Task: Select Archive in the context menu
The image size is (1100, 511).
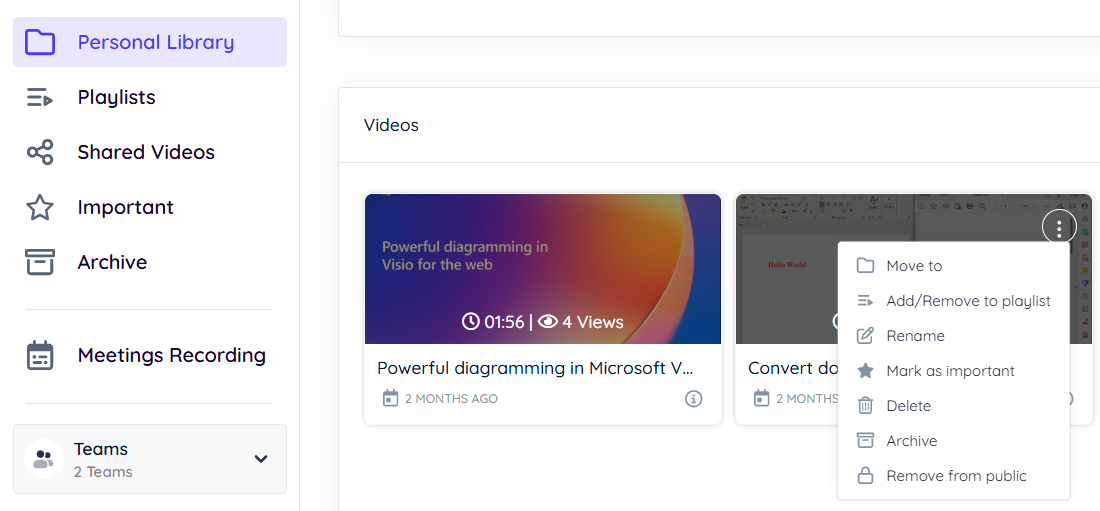Action: click(x=954, y=442)
